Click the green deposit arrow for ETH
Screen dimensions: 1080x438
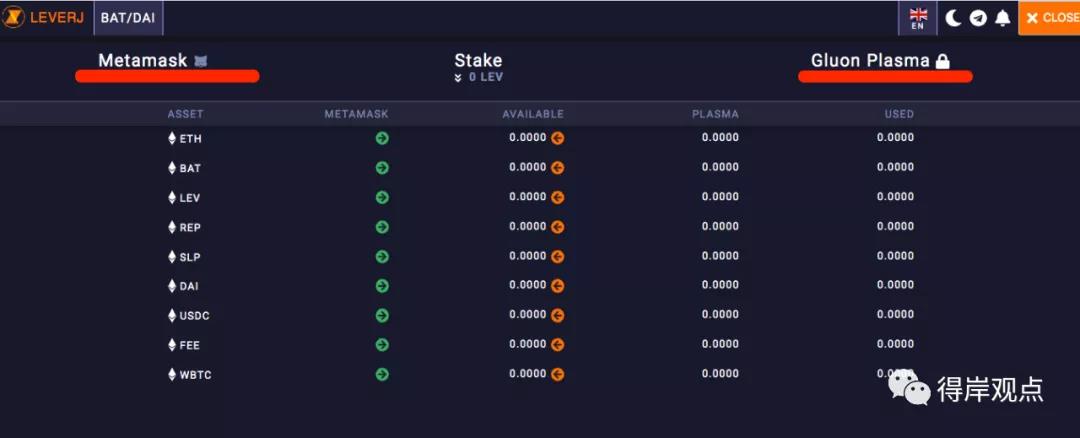click(382, 138)
